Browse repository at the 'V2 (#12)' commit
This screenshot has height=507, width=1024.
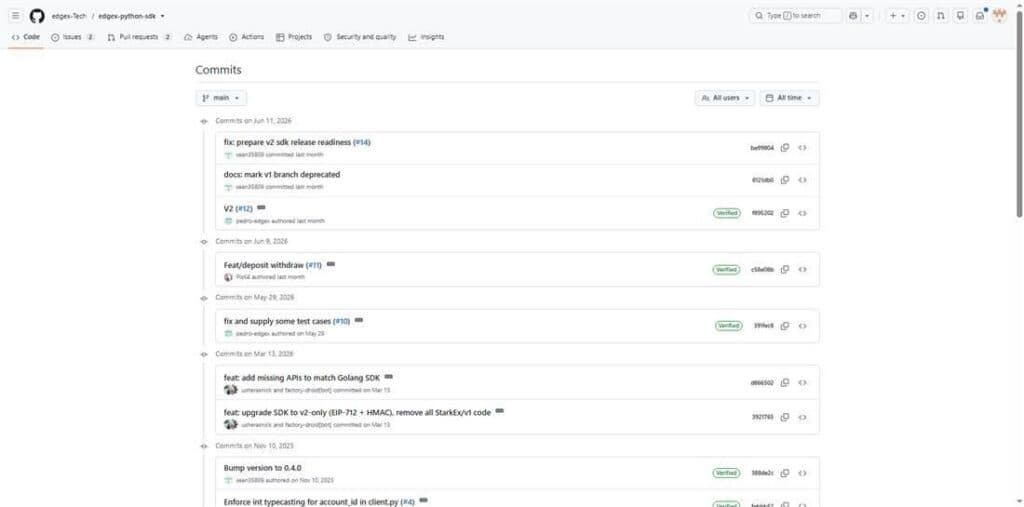803,213
